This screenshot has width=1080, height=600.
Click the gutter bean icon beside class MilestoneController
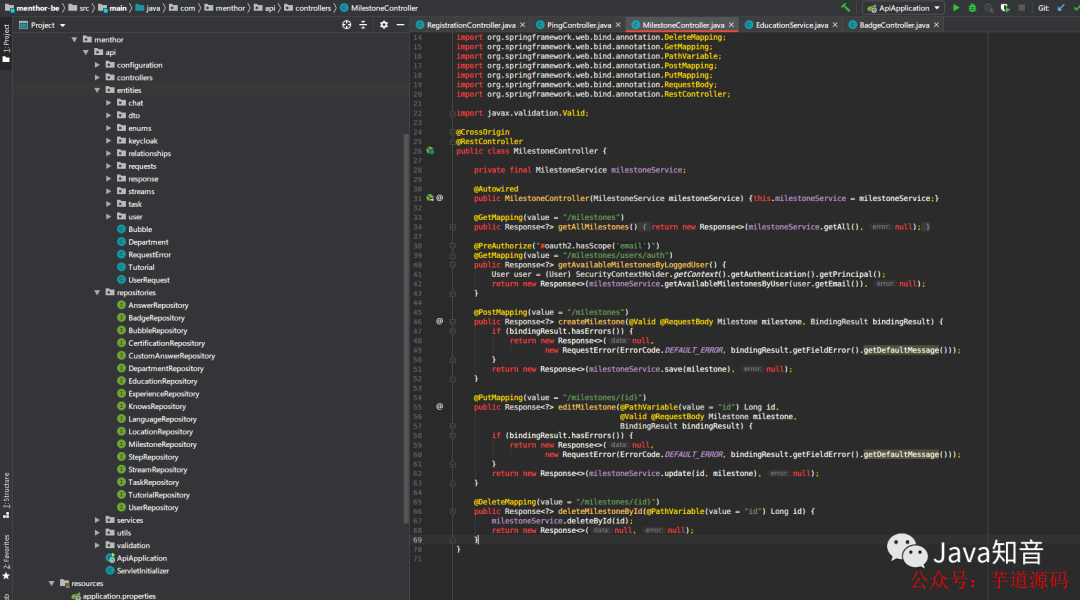[x=430, y=151]
